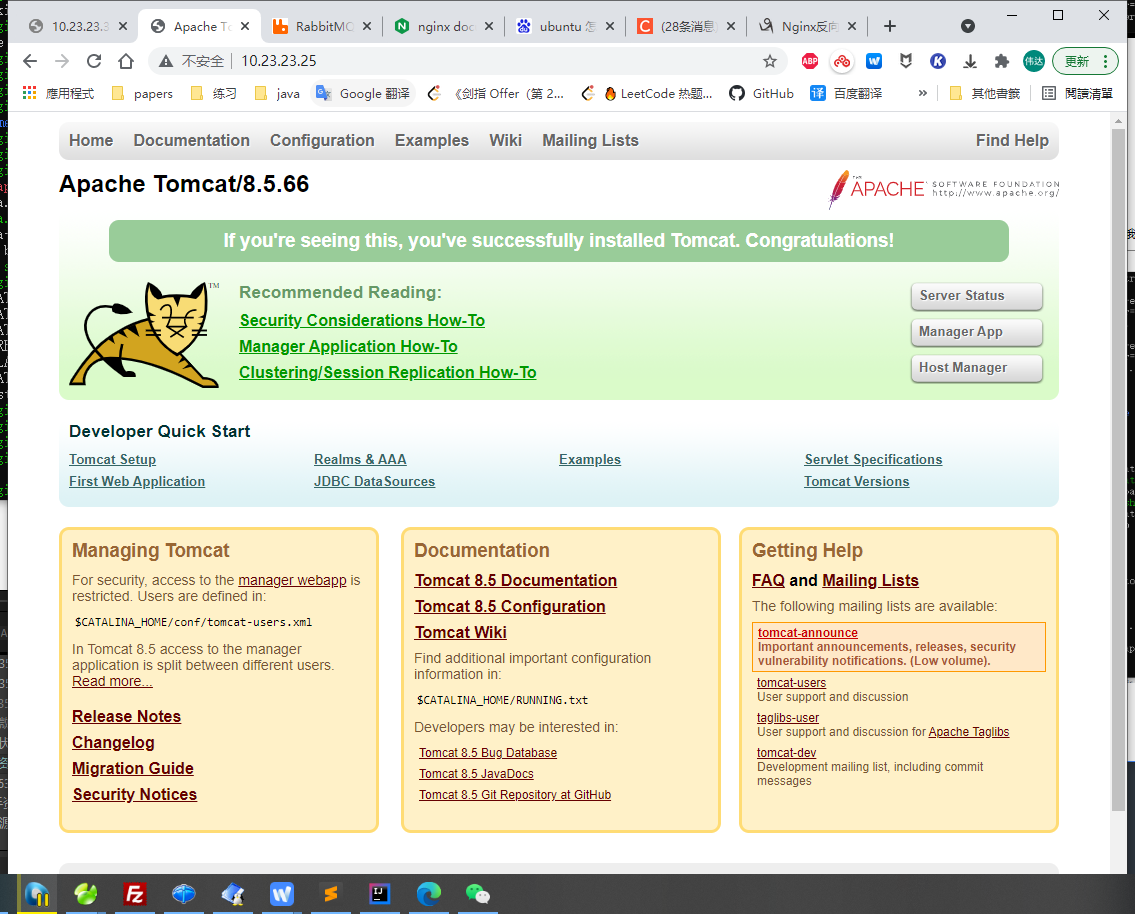Reload the Tomcat page

94,62
